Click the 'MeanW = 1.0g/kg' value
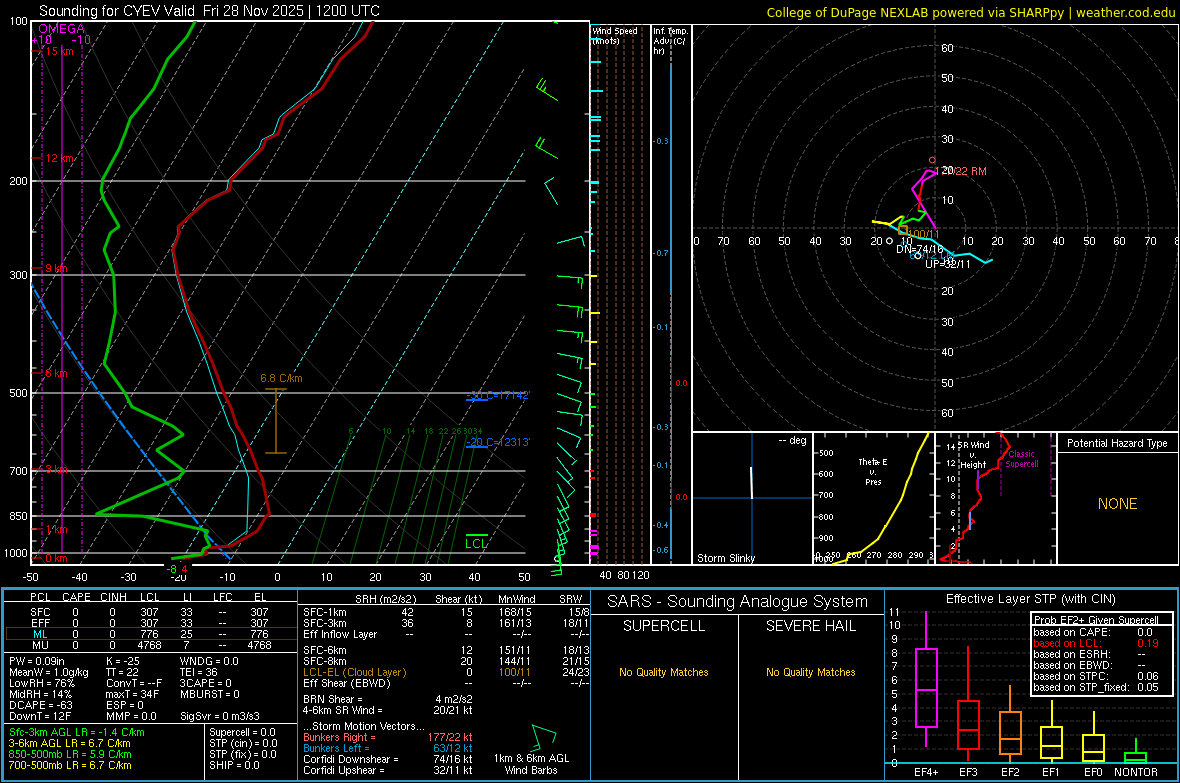The height and width of the screenshot is (783, 1180). point(49,672)
